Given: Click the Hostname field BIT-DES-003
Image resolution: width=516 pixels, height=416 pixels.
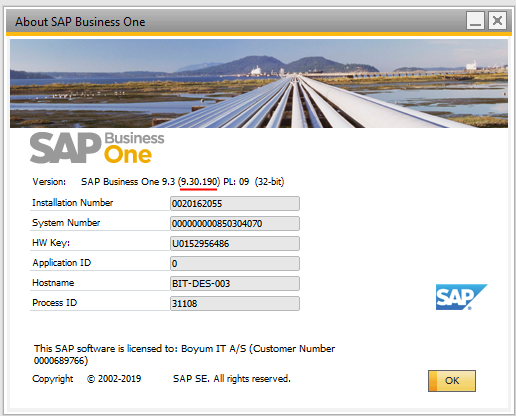Looking at the screenshot, I should coord(235,283).
